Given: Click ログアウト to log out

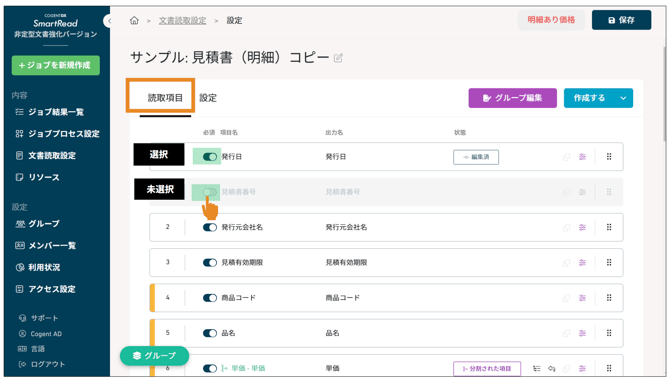Looking at the screenshot, I should pyautogui.click(x=42, y=364).
